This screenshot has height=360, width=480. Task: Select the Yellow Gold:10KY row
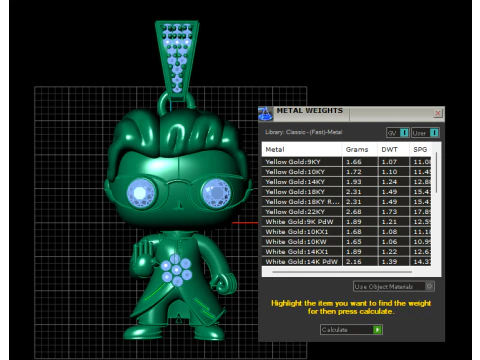pos(346,172)
